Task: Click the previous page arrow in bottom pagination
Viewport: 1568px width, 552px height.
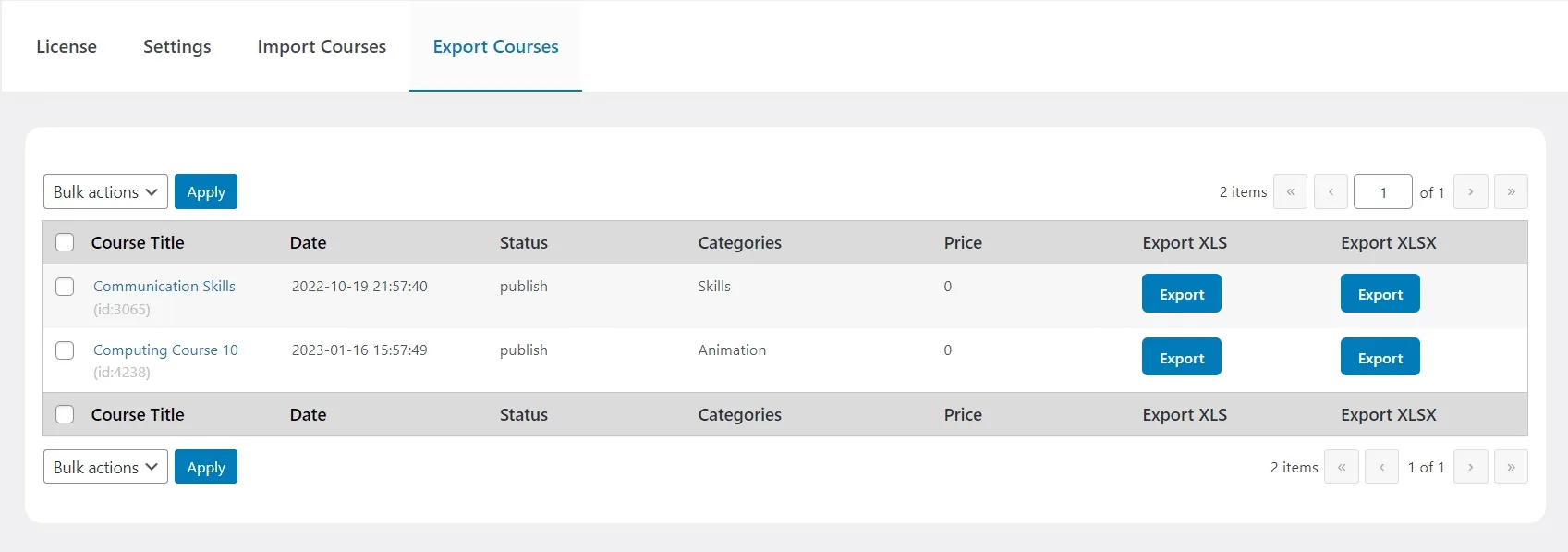Action: (x=1381, y=467)
